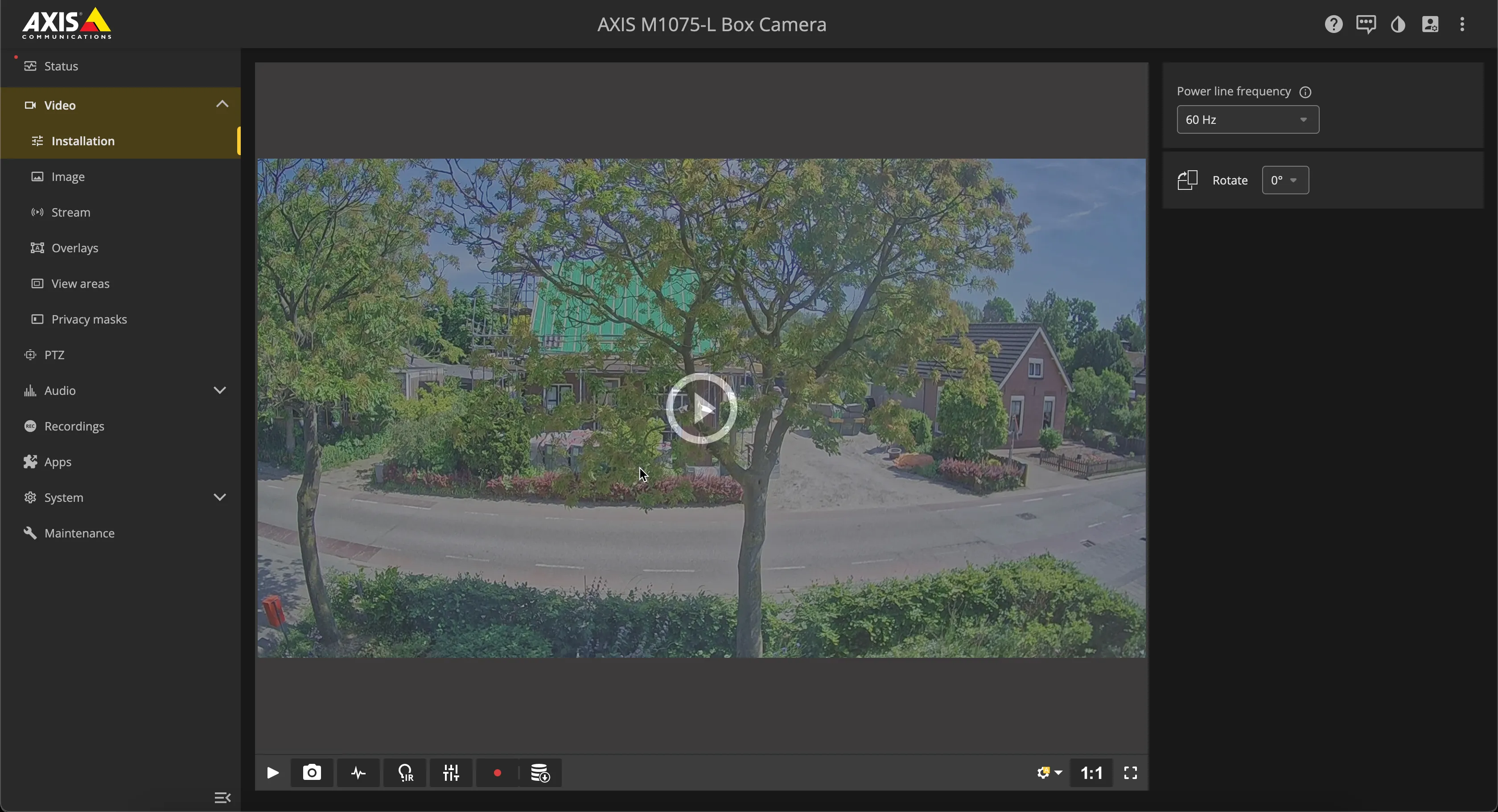Click the rotate image icon

pyautogui.click(x=1187, y=180)
